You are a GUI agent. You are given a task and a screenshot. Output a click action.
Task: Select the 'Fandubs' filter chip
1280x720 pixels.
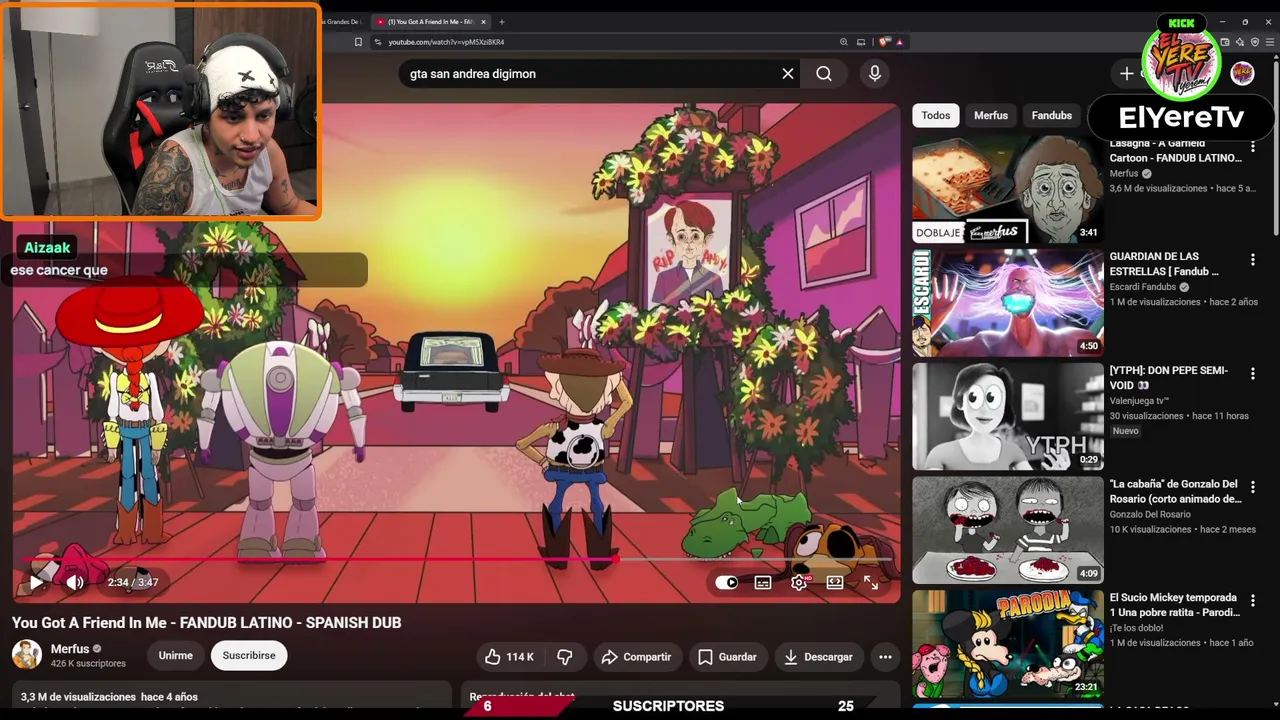[x=1051, y=115]
